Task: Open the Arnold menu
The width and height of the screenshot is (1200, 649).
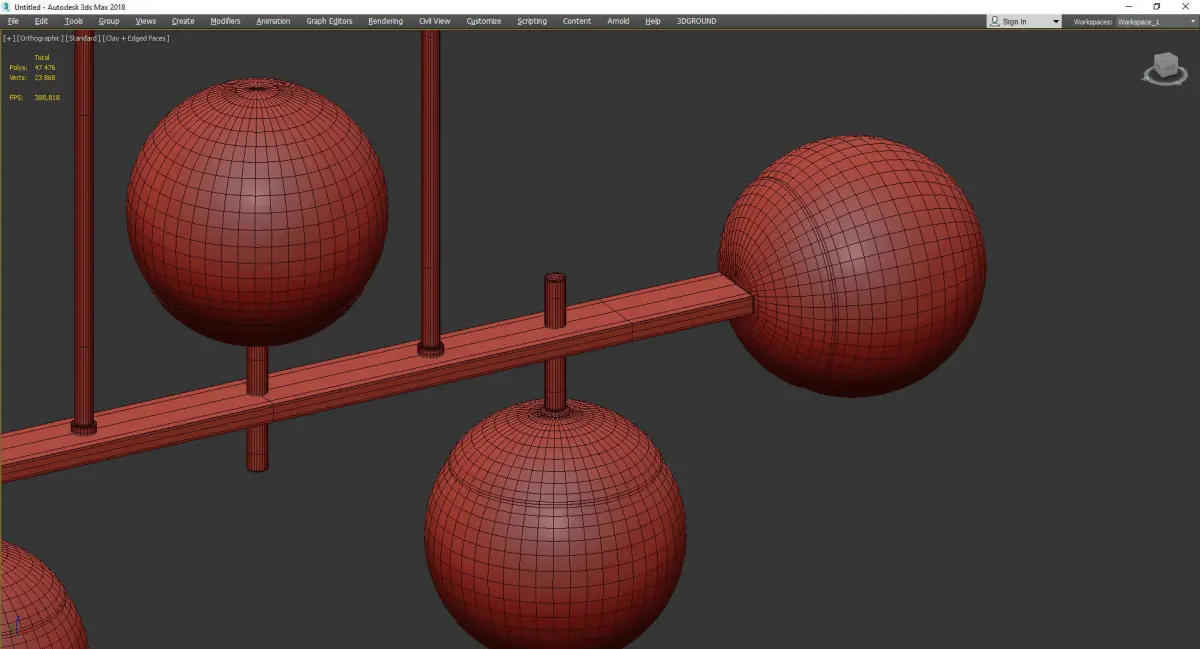Action: (619, 21)
